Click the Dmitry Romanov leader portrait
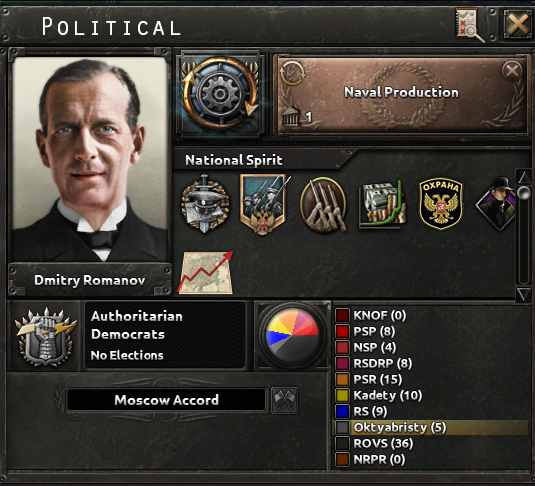The image size is (535, 486). [90, 159]
